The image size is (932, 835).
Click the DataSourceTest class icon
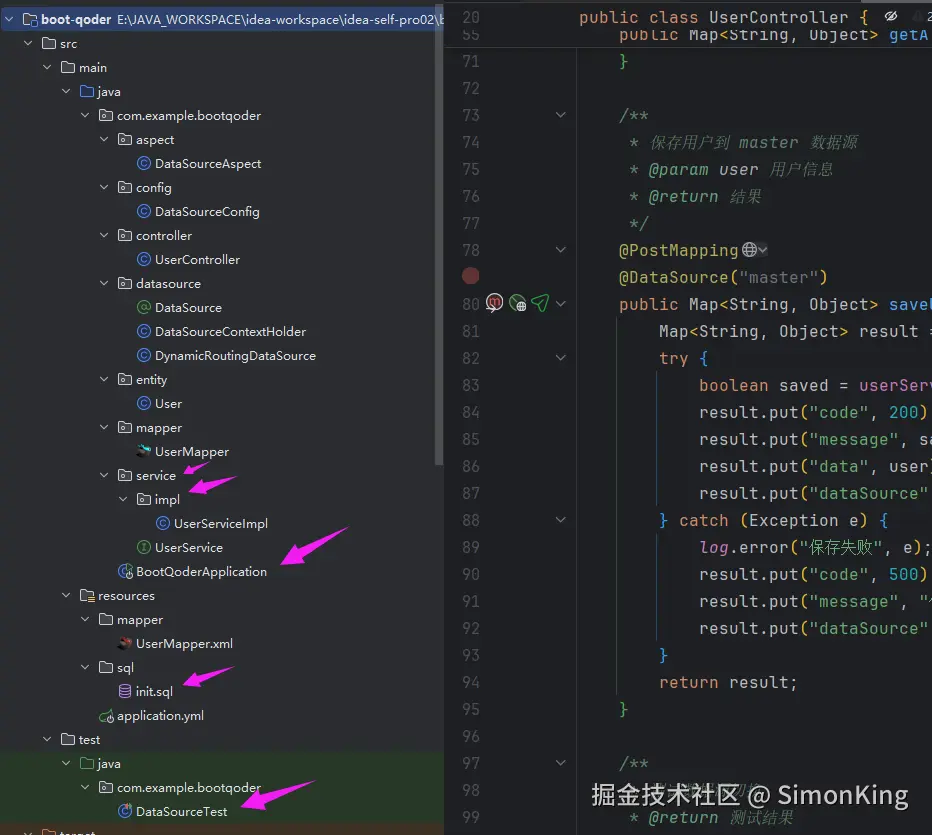[x=125, y=811]
